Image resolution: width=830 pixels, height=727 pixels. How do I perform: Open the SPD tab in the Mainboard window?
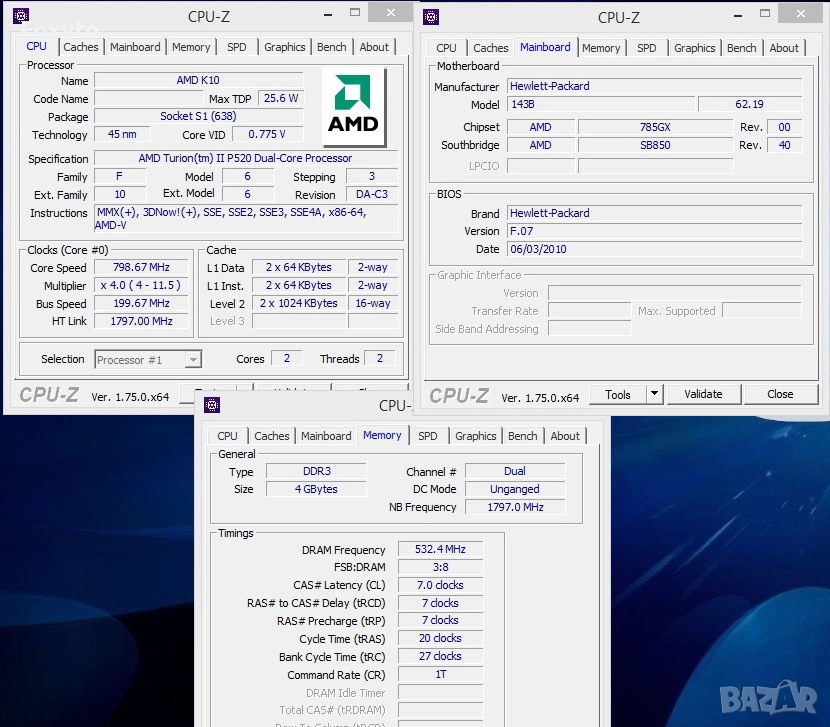[647, 48]
